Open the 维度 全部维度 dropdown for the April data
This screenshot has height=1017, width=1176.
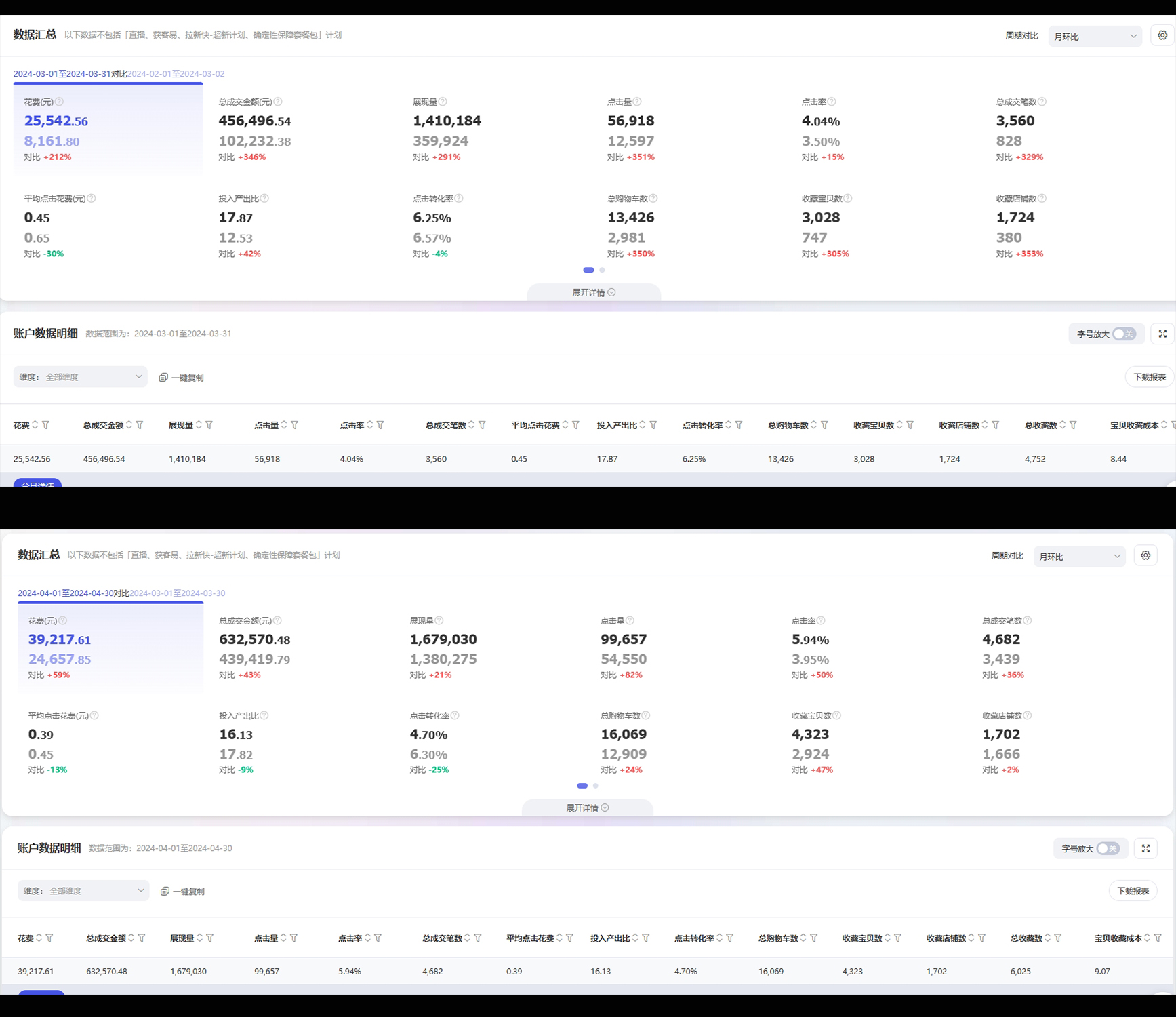[83, 890]
